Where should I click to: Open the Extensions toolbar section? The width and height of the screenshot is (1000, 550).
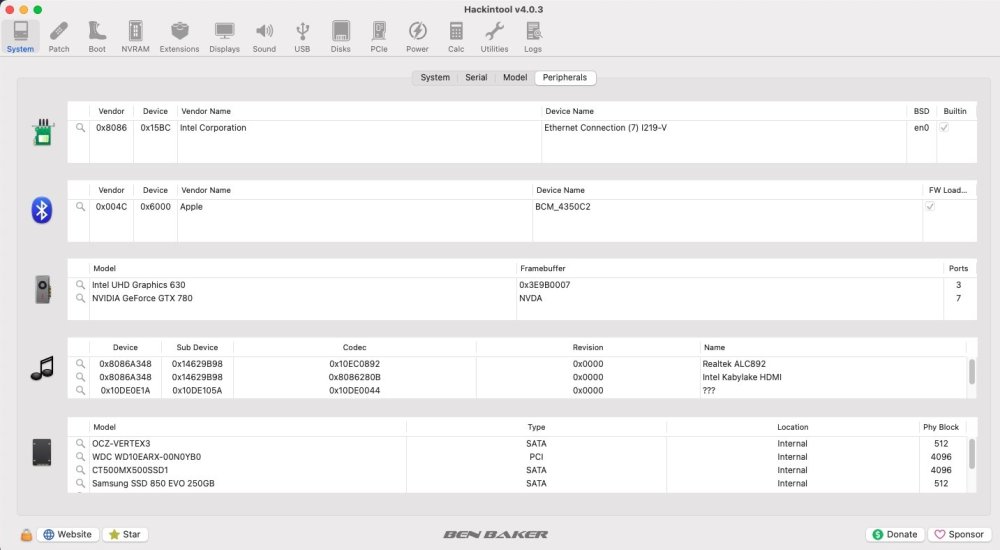pyautogui.click(x=179, y=36)
